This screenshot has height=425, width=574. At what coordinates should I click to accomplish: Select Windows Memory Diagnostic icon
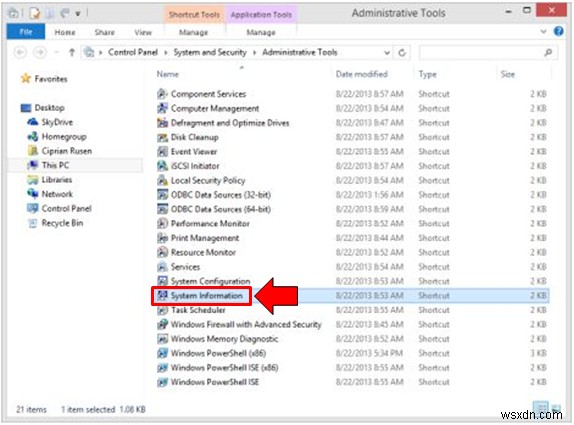tap(162, 339)
